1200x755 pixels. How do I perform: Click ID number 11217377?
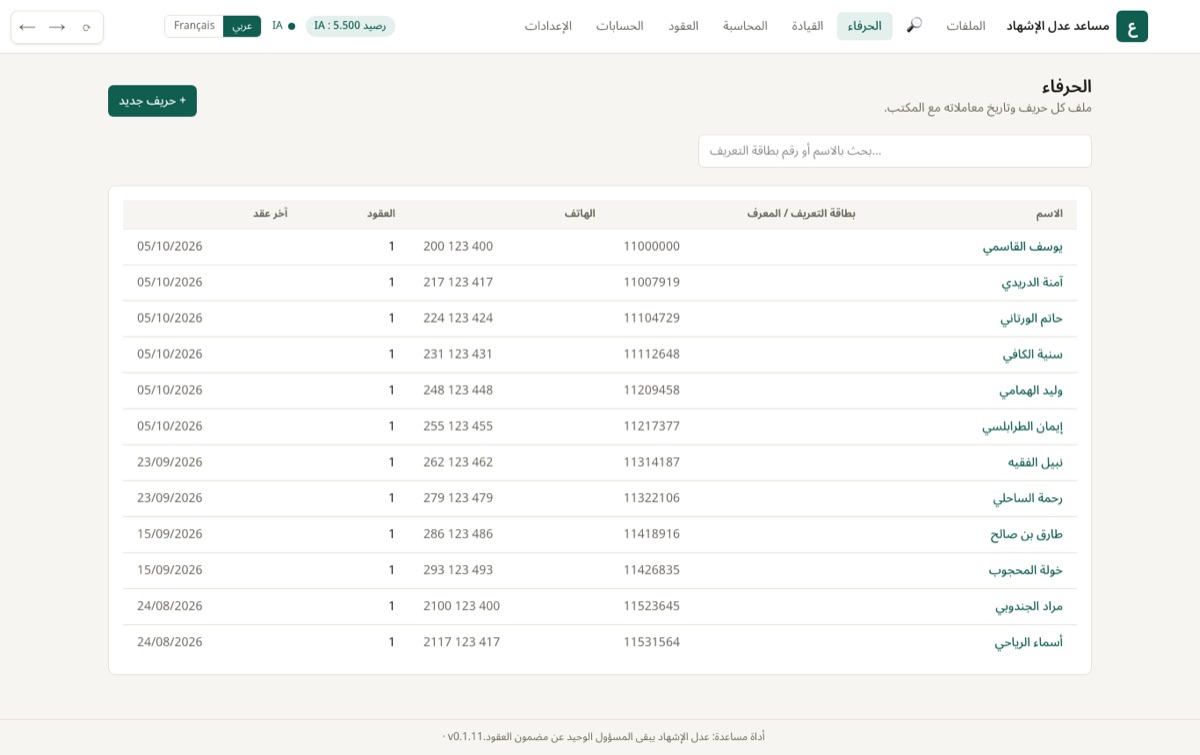point(652,426)
